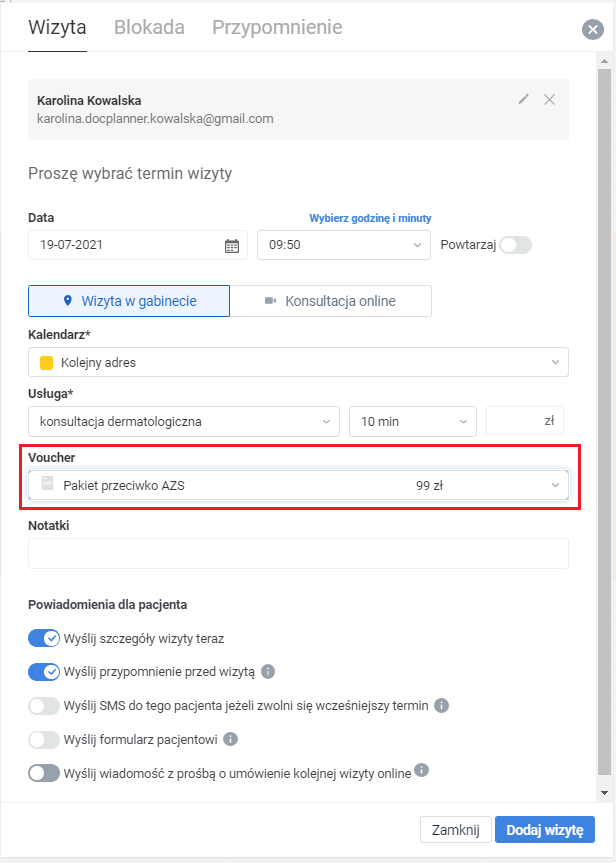This screenshot has height=863, width=616.
Task: Click the pencil icon to edit Karolina Kowalska
Action: pos(523,99)
